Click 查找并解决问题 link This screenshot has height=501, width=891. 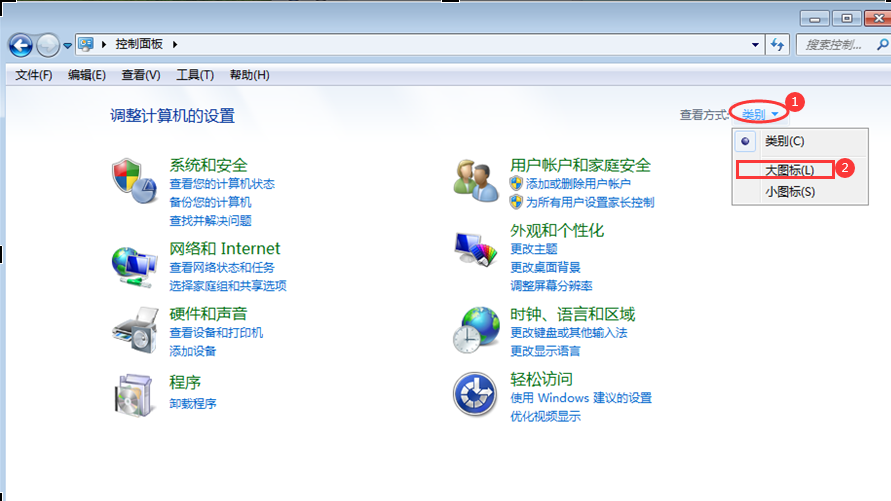tap(210, 220)
